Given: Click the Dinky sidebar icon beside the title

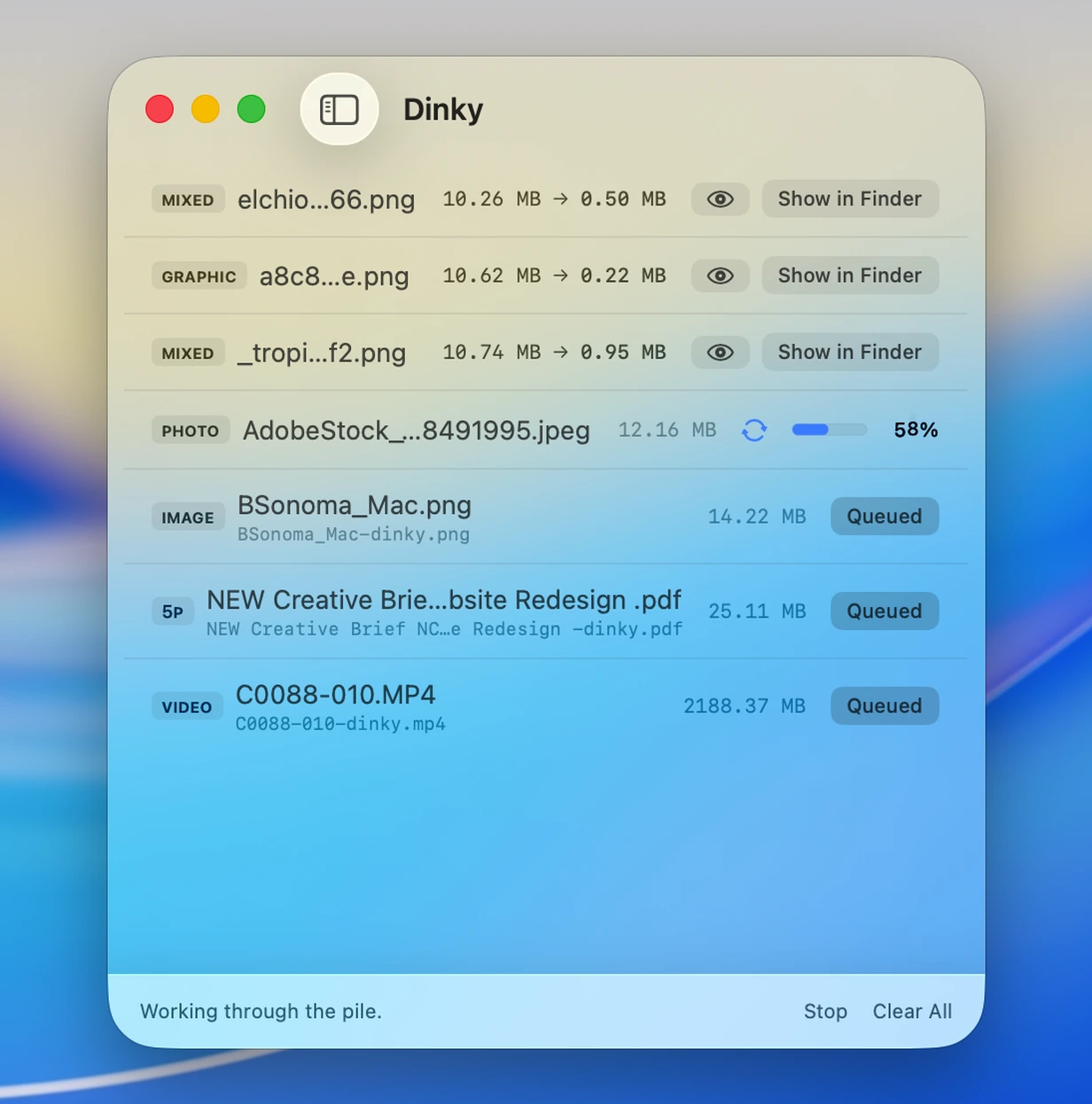Looking at the screenshot, I should tap(339, 108).
